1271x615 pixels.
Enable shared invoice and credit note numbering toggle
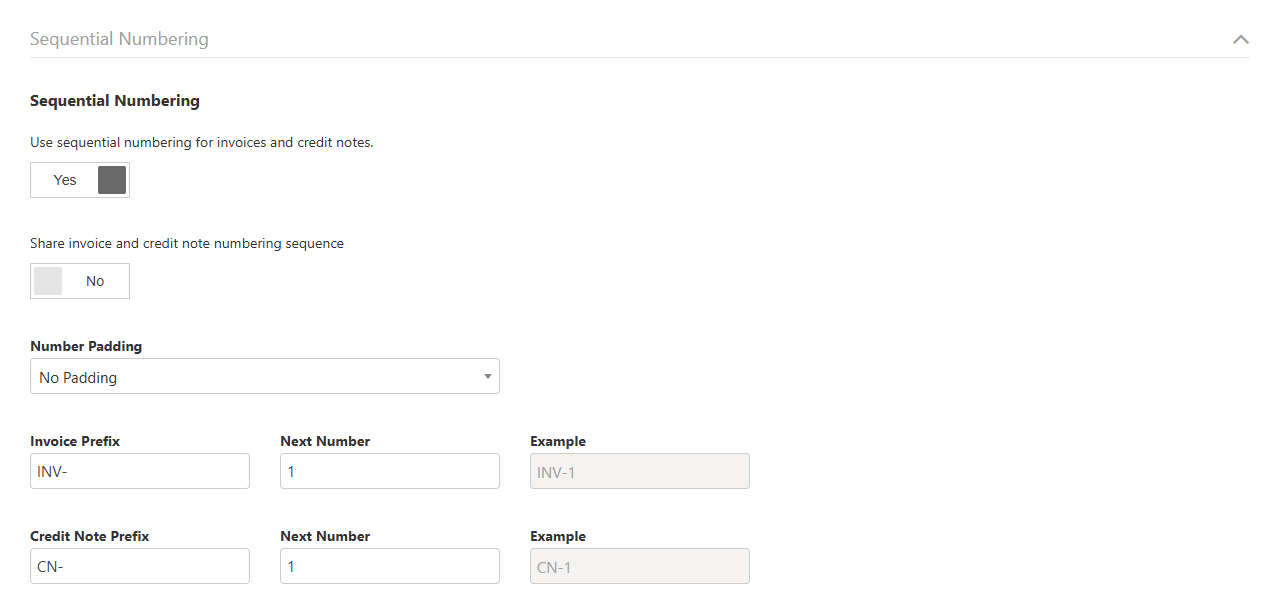(80, 281)
